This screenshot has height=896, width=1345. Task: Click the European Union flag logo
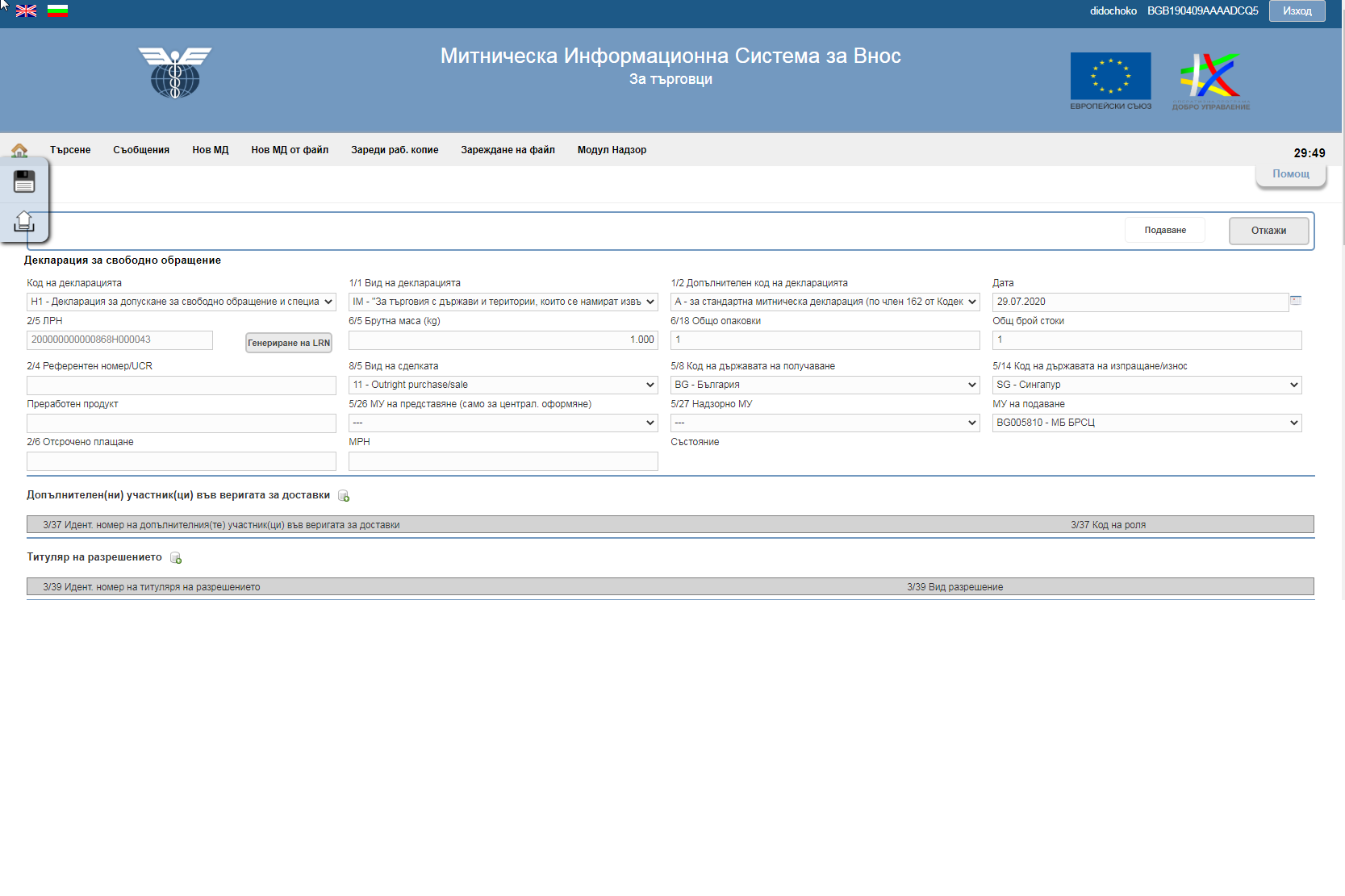[x=1110, y=77]
